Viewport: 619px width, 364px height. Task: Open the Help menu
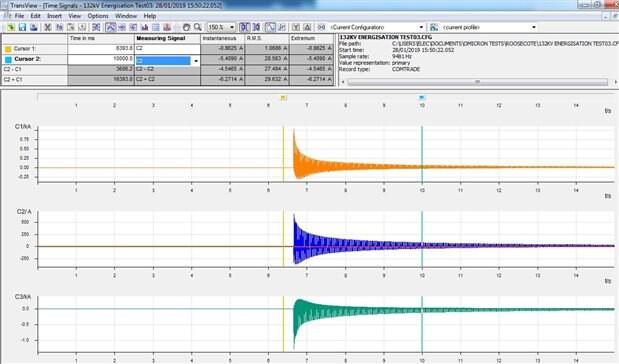(150, 16)
